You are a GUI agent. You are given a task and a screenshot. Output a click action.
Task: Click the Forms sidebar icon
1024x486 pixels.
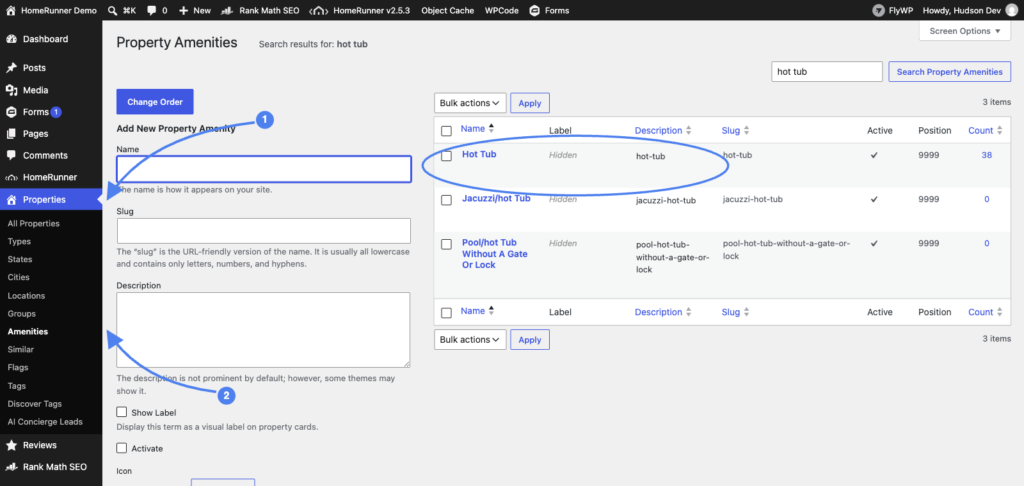(x=11, y=112)
